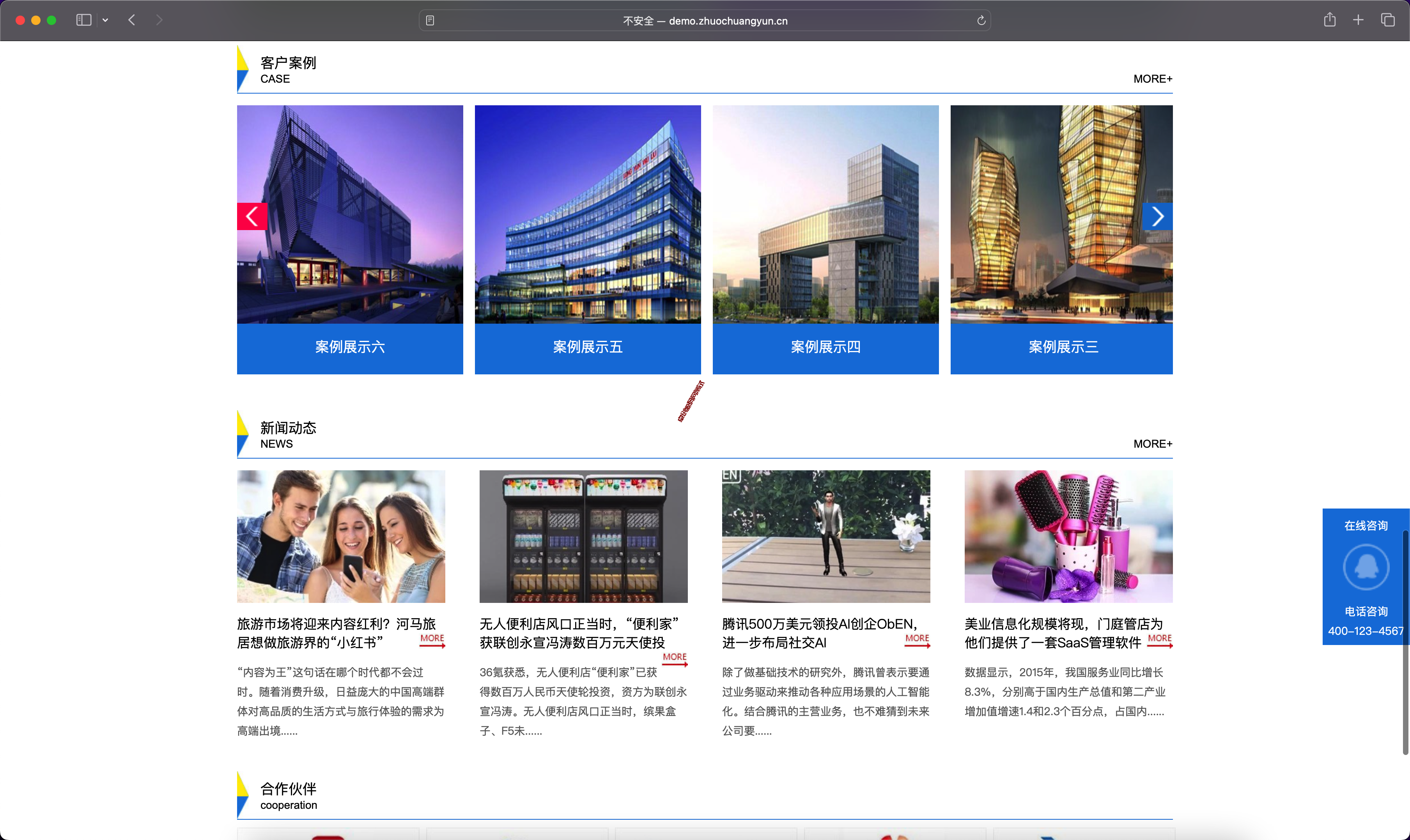Show the Safari sidebar
This screenshot has height=840, width=1410.
pos(84,20)
